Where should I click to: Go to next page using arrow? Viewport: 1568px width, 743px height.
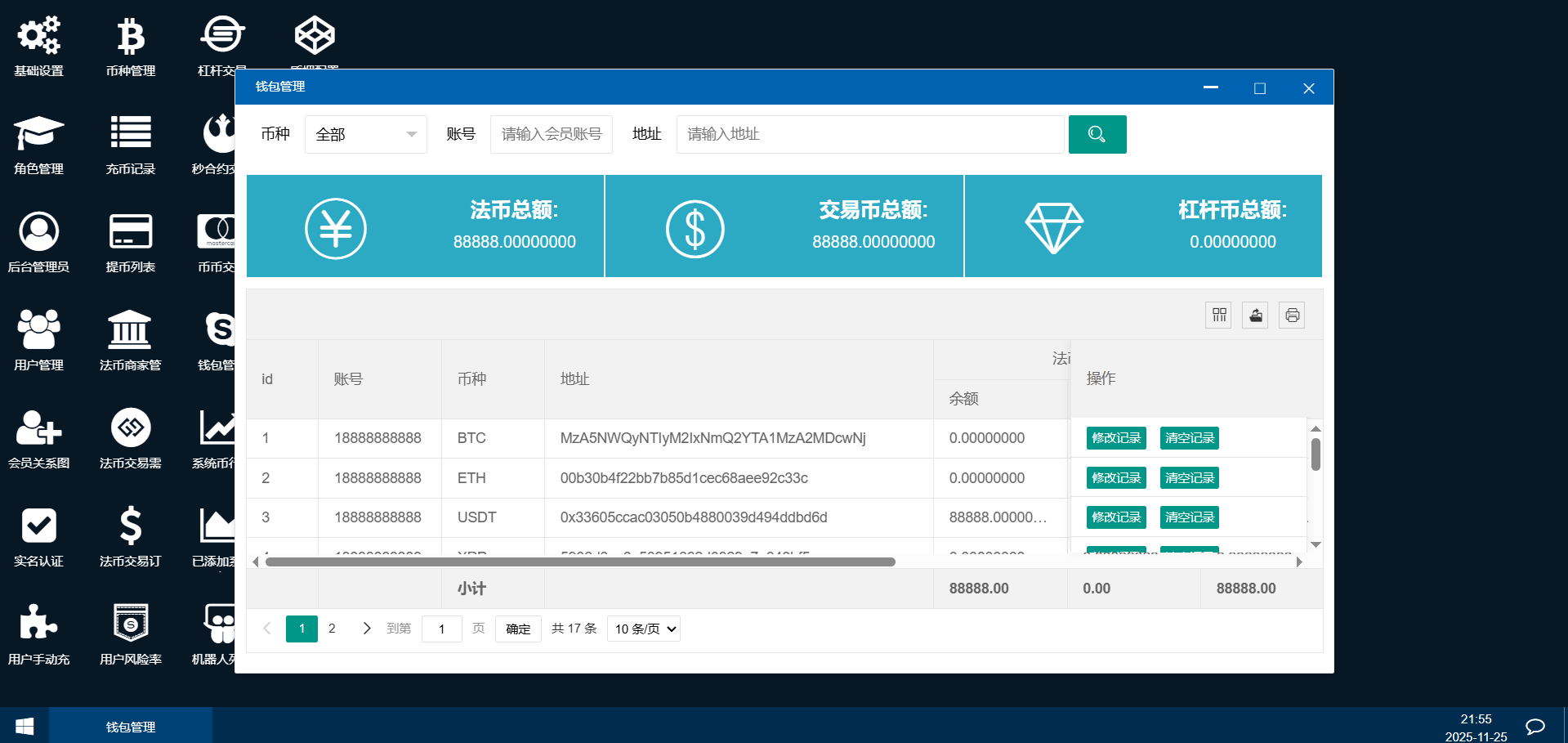[367, 629]
